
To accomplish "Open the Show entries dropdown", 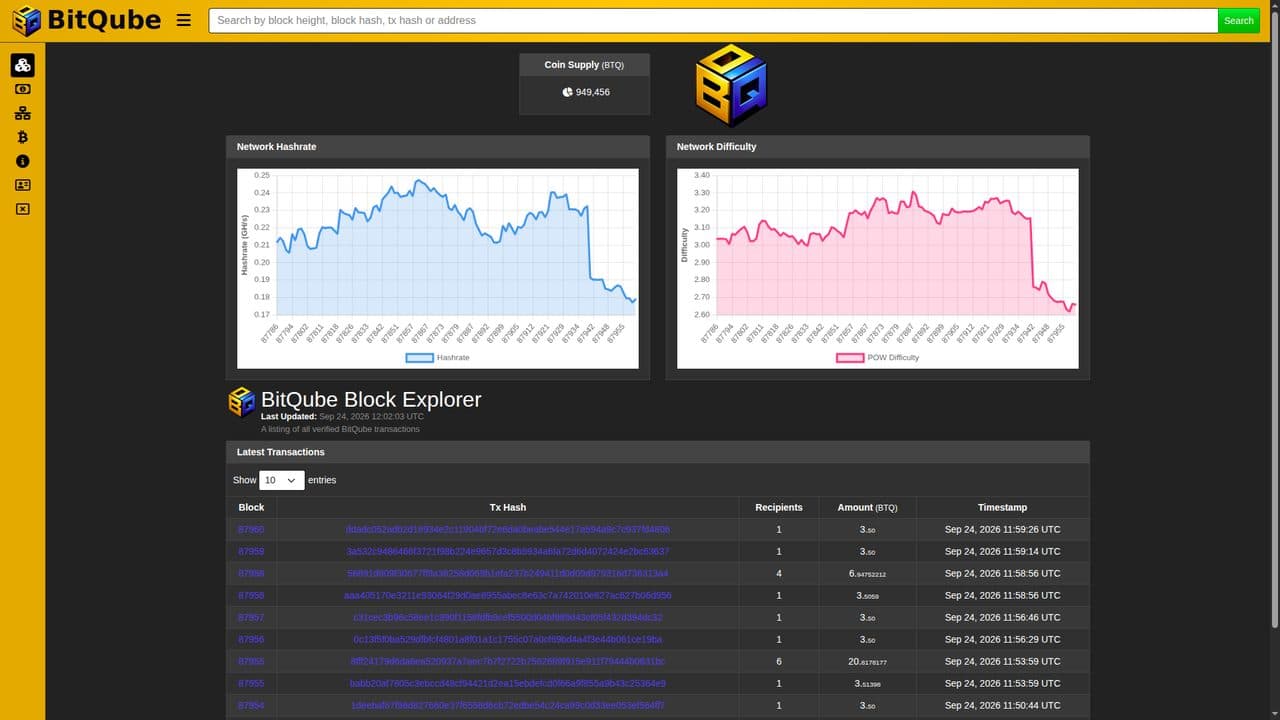I will (x=281, y=480).
